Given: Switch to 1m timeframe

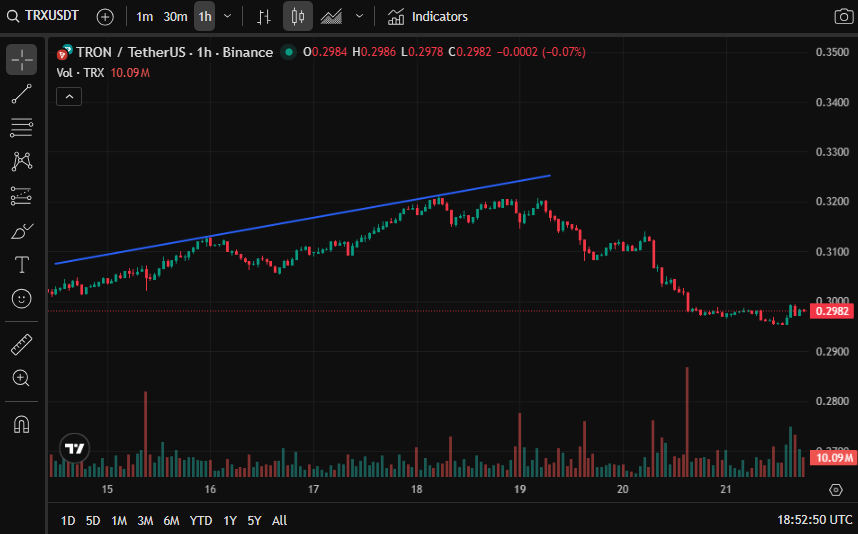Looking at the screenshot, I should point(144,17).
